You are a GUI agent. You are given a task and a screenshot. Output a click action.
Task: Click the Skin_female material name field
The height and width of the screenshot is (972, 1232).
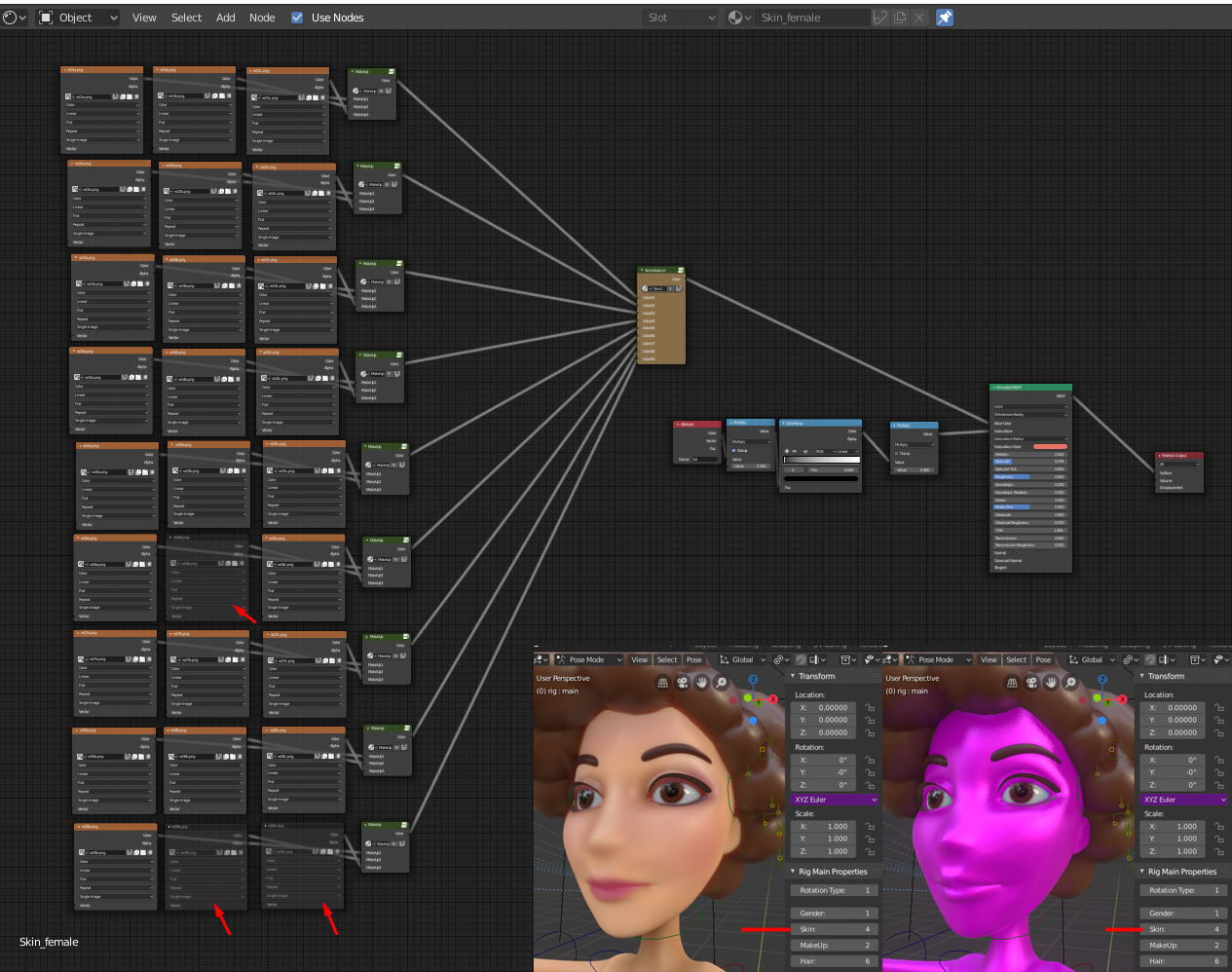pos(812,18)
